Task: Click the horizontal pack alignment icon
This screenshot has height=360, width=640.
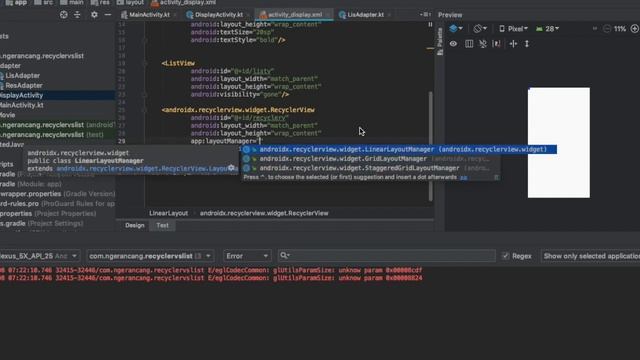Action: click(x=513, y=44)
